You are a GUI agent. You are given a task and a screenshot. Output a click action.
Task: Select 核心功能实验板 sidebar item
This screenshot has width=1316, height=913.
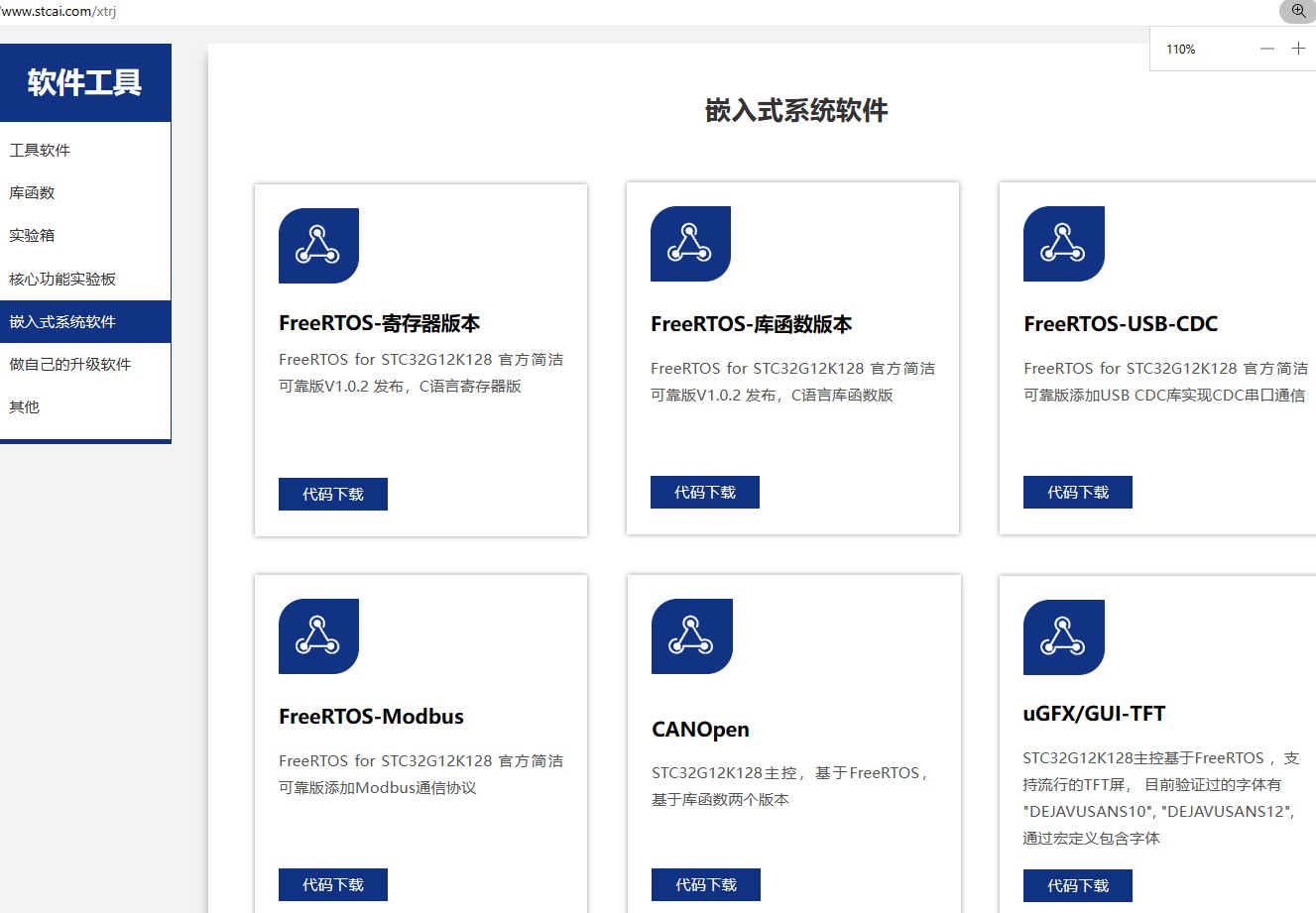click(85, 280)
